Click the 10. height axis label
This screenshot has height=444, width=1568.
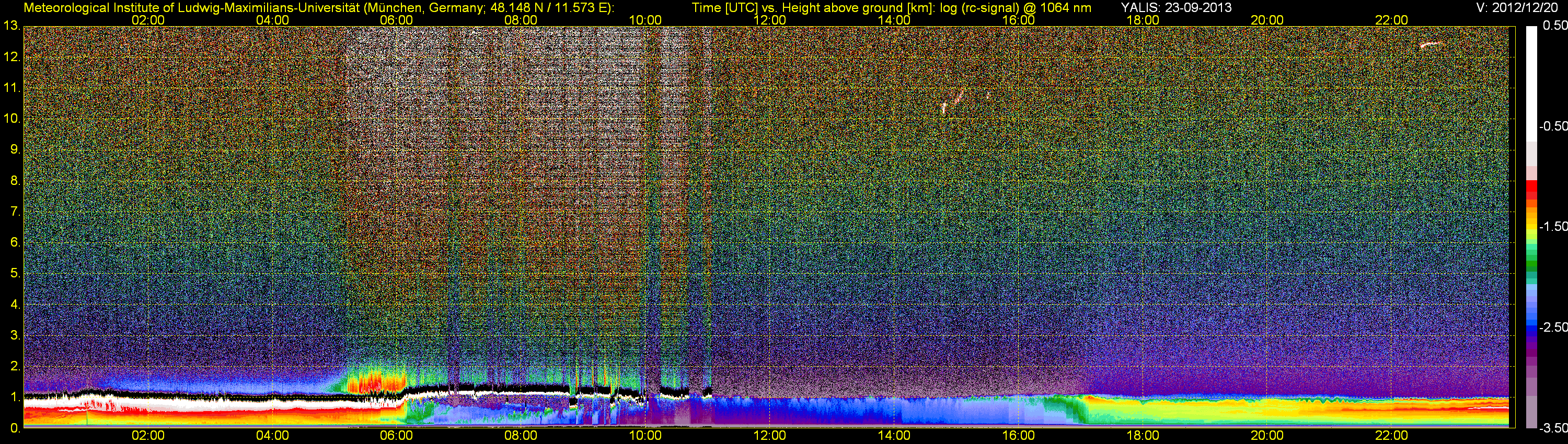pyautogui.click(x=11, y=119)
